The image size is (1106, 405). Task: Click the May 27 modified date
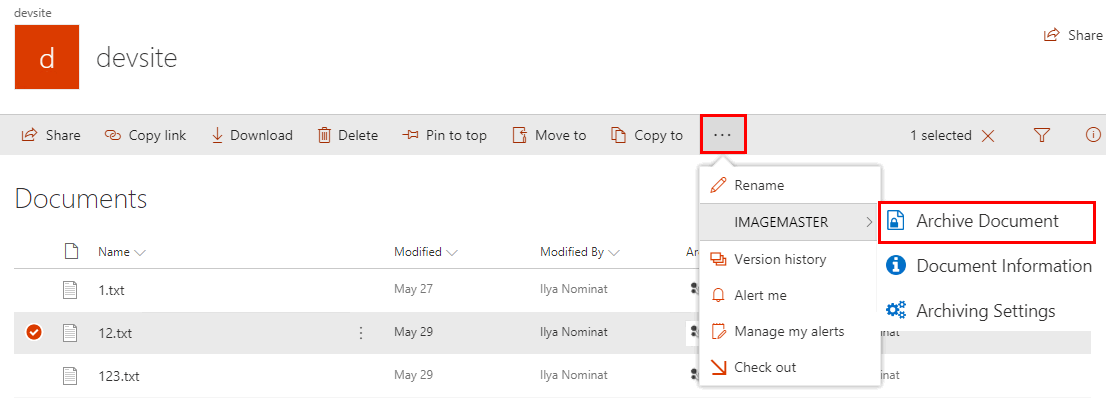click(x=413, y=289)
